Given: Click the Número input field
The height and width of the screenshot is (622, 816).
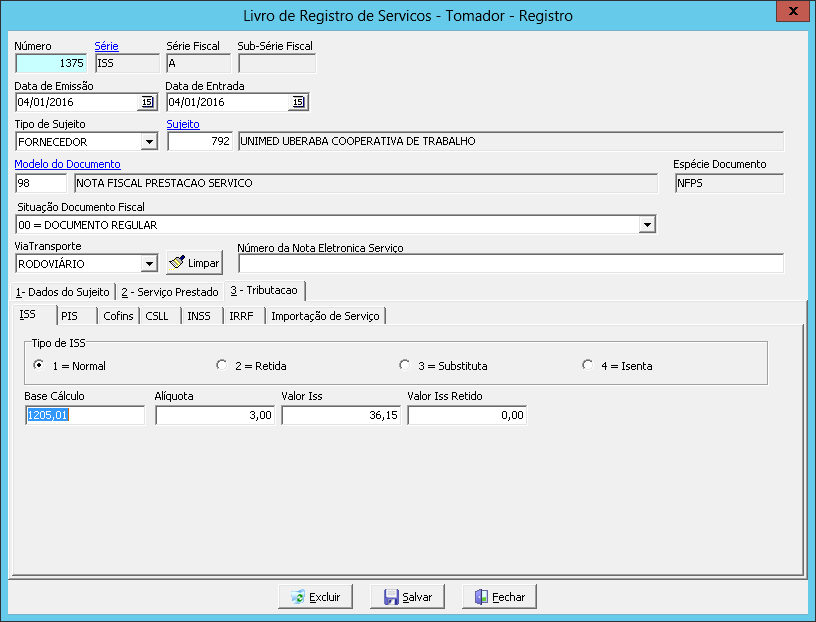Looking at the screenshot, I should (x=51, y=63).
